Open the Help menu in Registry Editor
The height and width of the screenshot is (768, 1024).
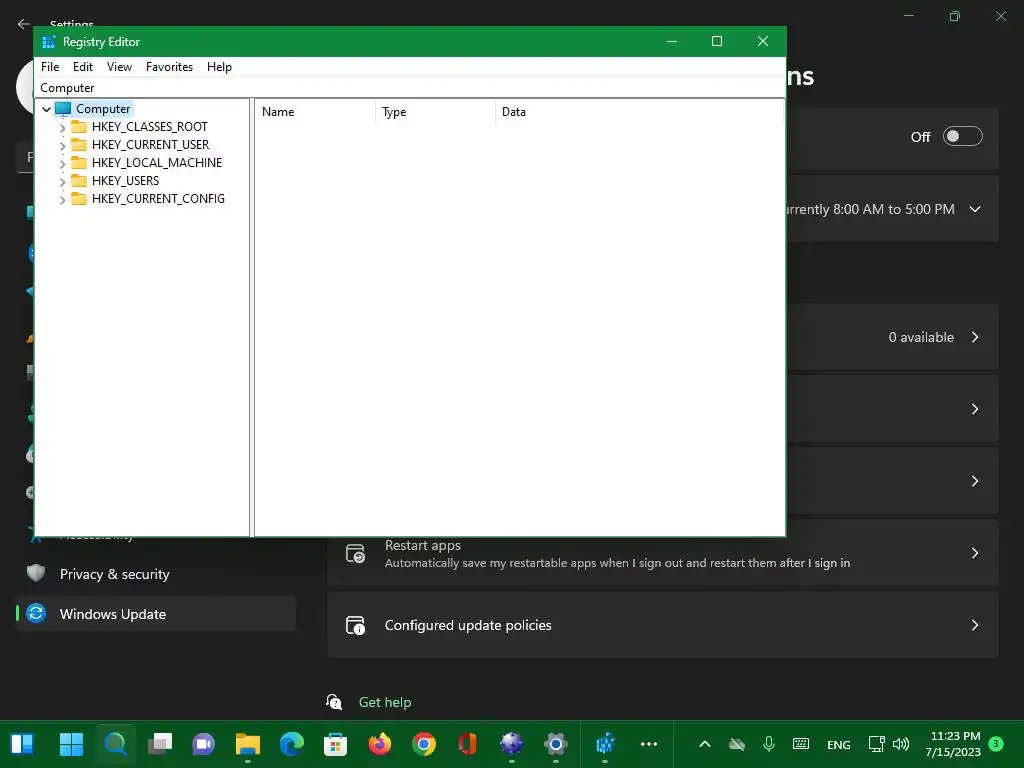pos(219,67)
